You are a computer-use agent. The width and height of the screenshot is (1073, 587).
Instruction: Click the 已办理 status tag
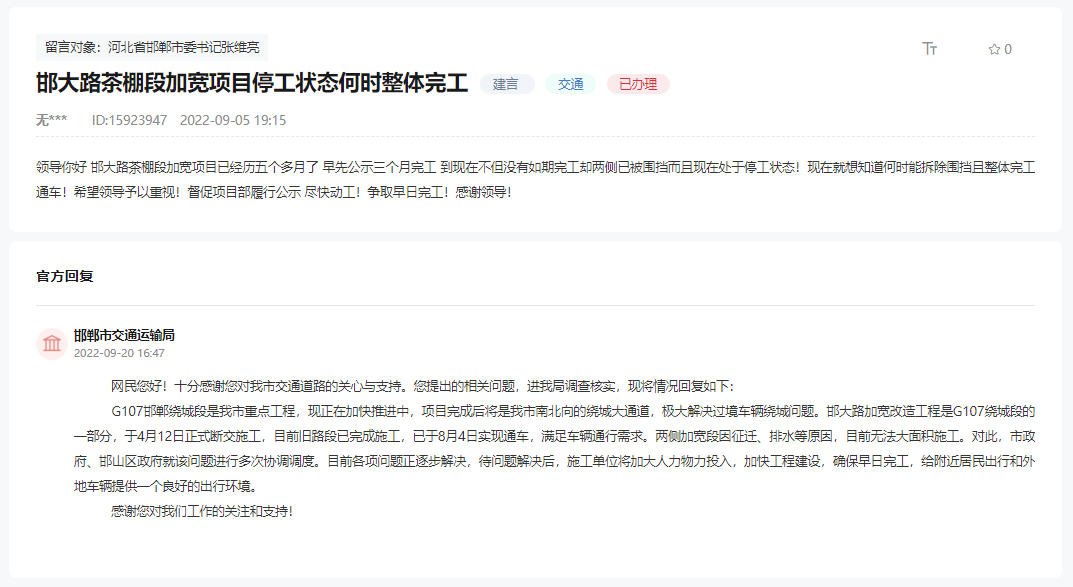tap(638, 84)
